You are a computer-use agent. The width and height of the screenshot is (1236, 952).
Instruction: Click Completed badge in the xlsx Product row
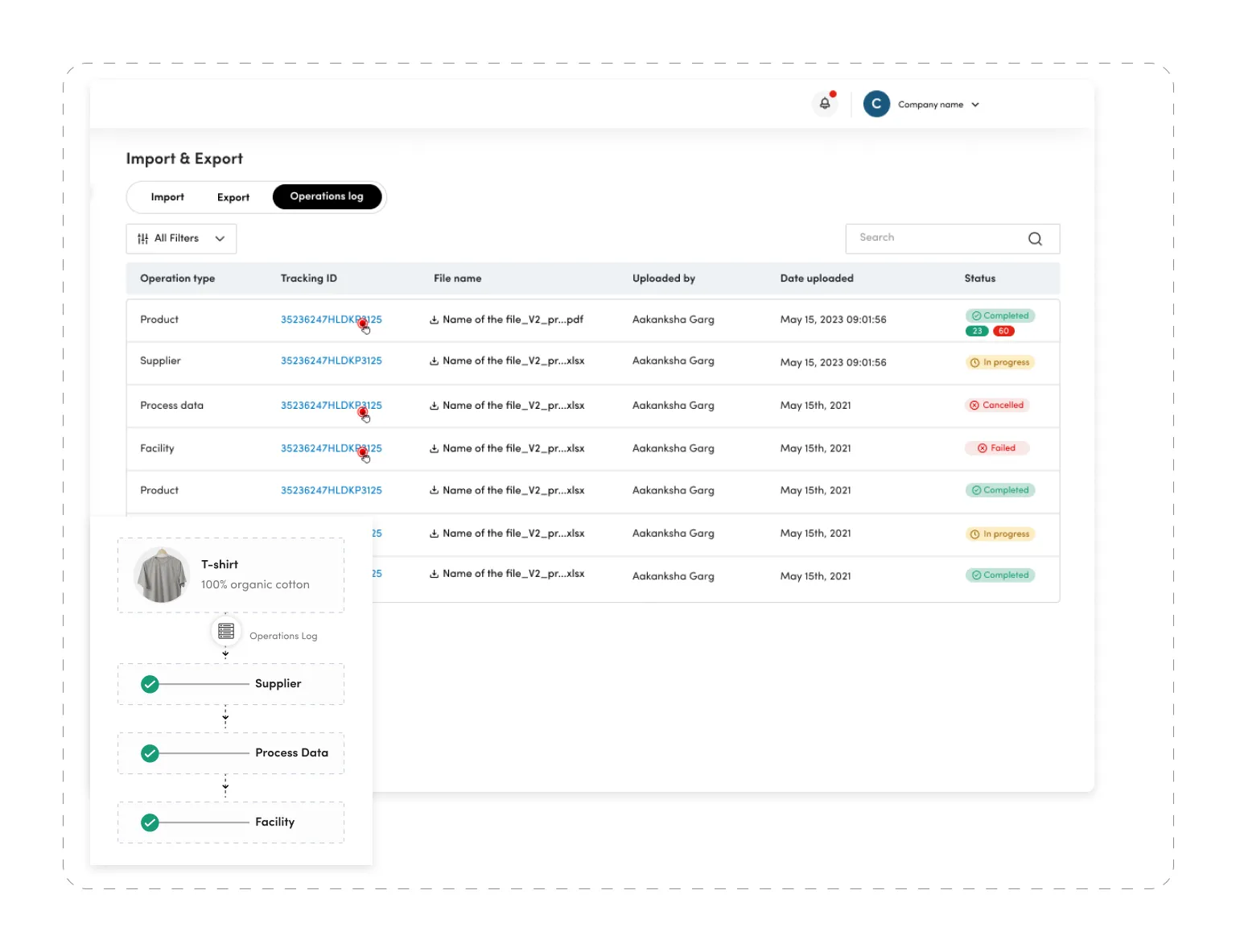(999, 490)
